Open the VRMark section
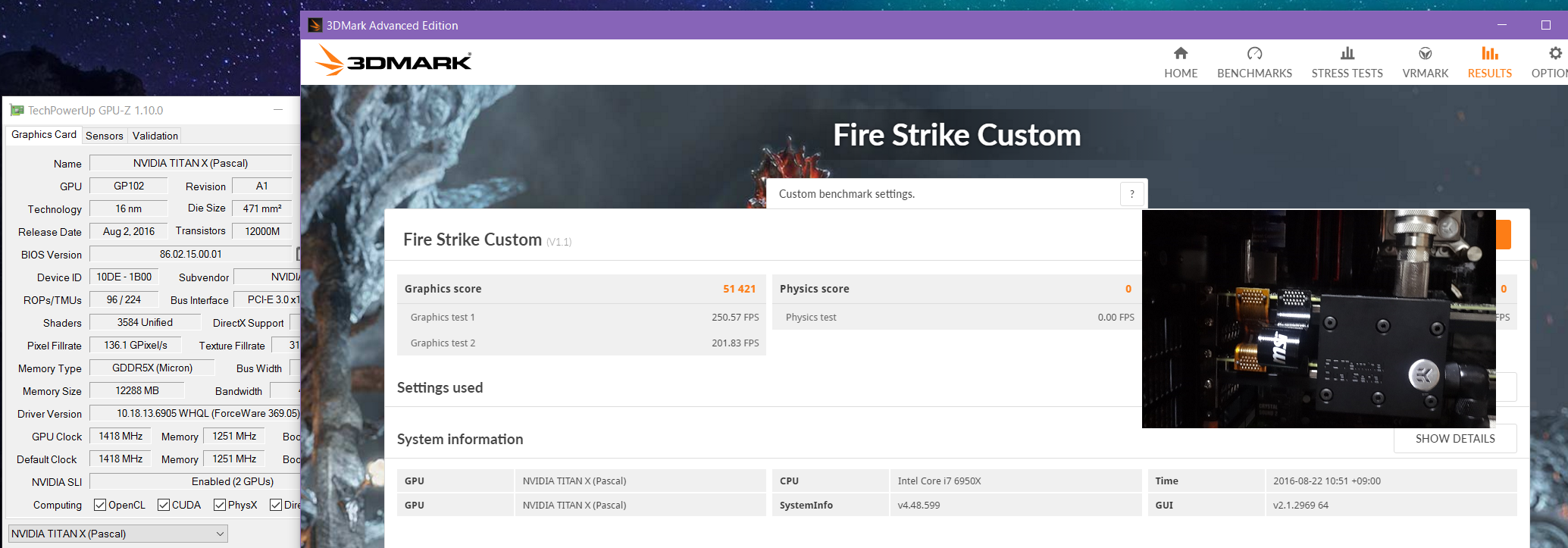 1425,62
